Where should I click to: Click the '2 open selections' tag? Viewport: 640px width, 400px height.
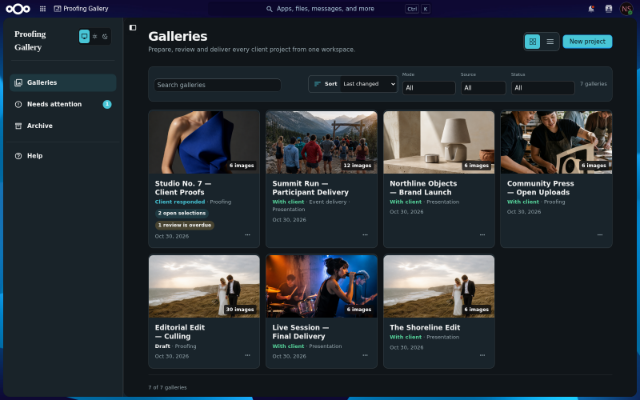(x=182, y=213)
